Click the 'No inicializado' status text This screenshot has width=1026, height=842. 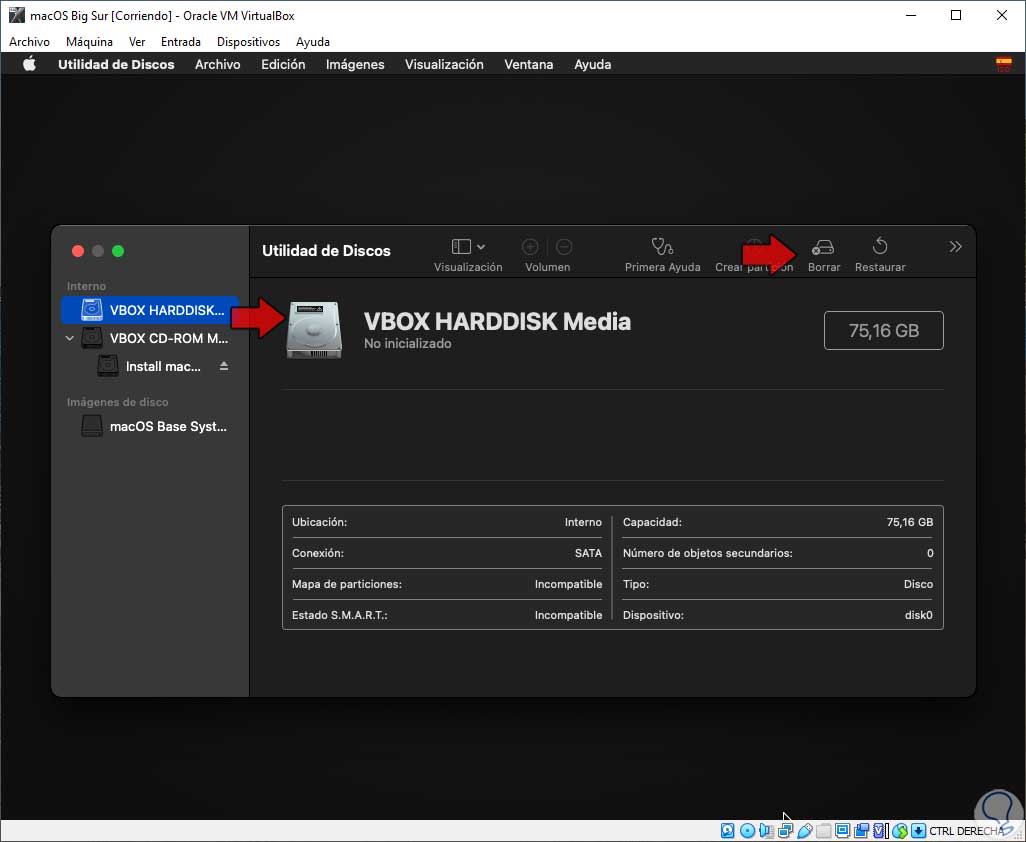408,343
